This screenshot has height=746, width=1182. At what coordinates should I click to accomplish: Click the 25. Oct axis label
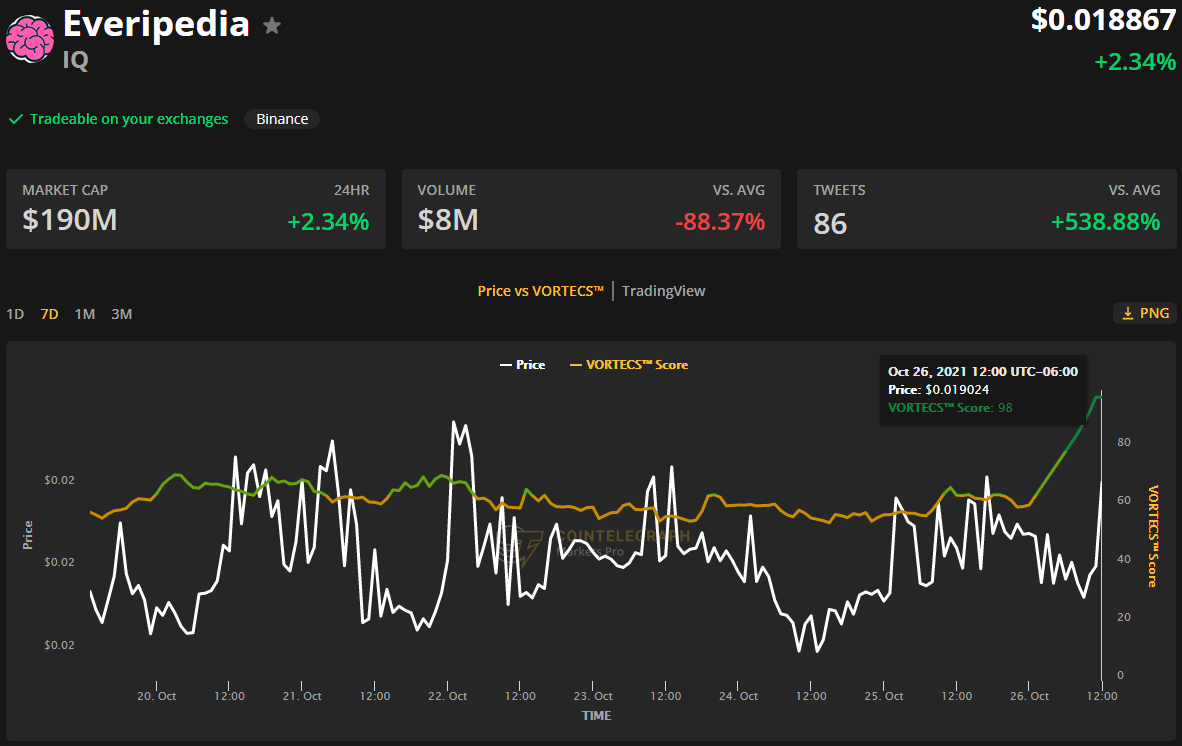[x=884, y=696]
